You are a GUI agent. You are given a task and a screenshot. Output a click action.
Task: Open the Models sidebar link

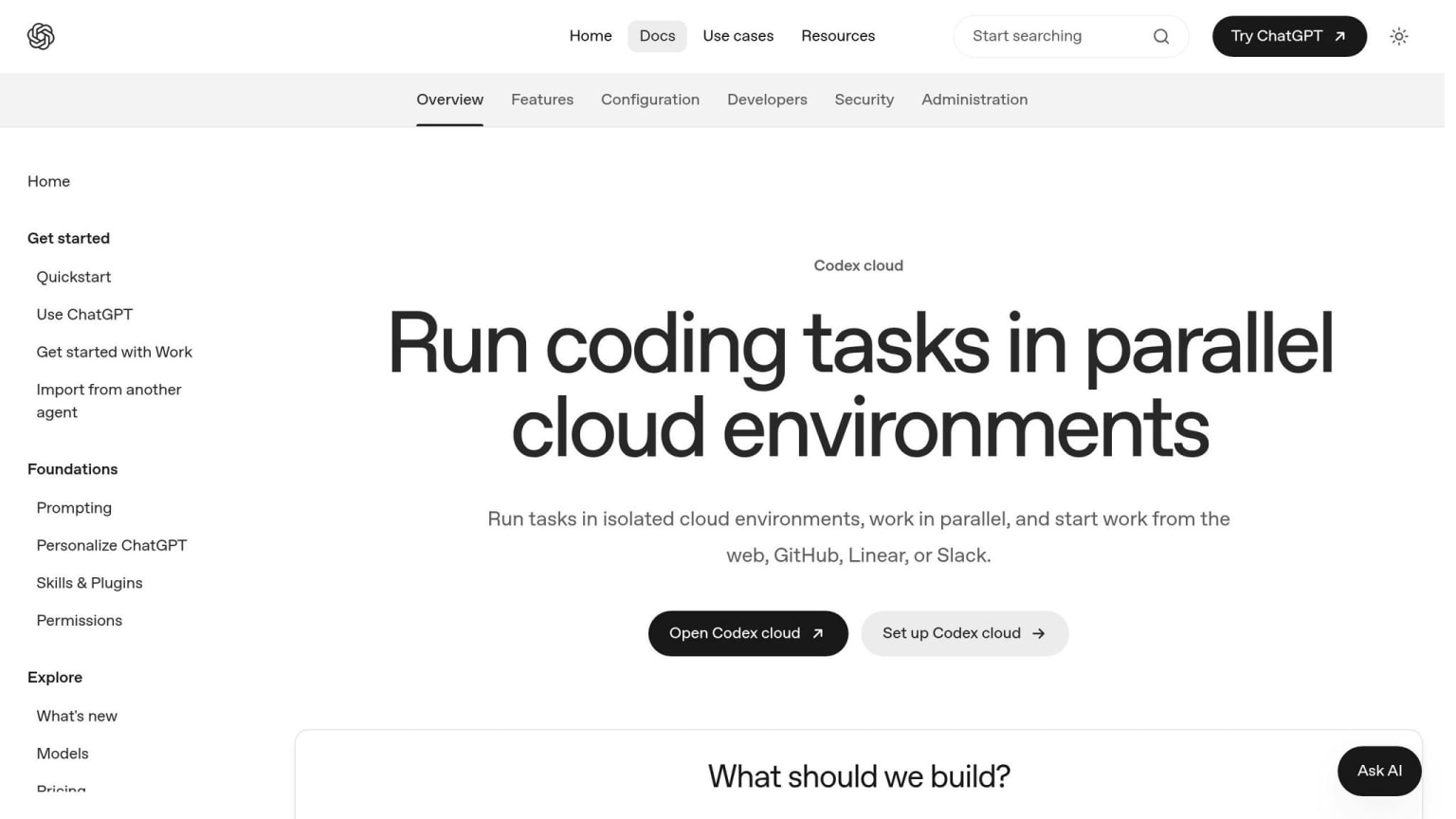click(63, 754)
